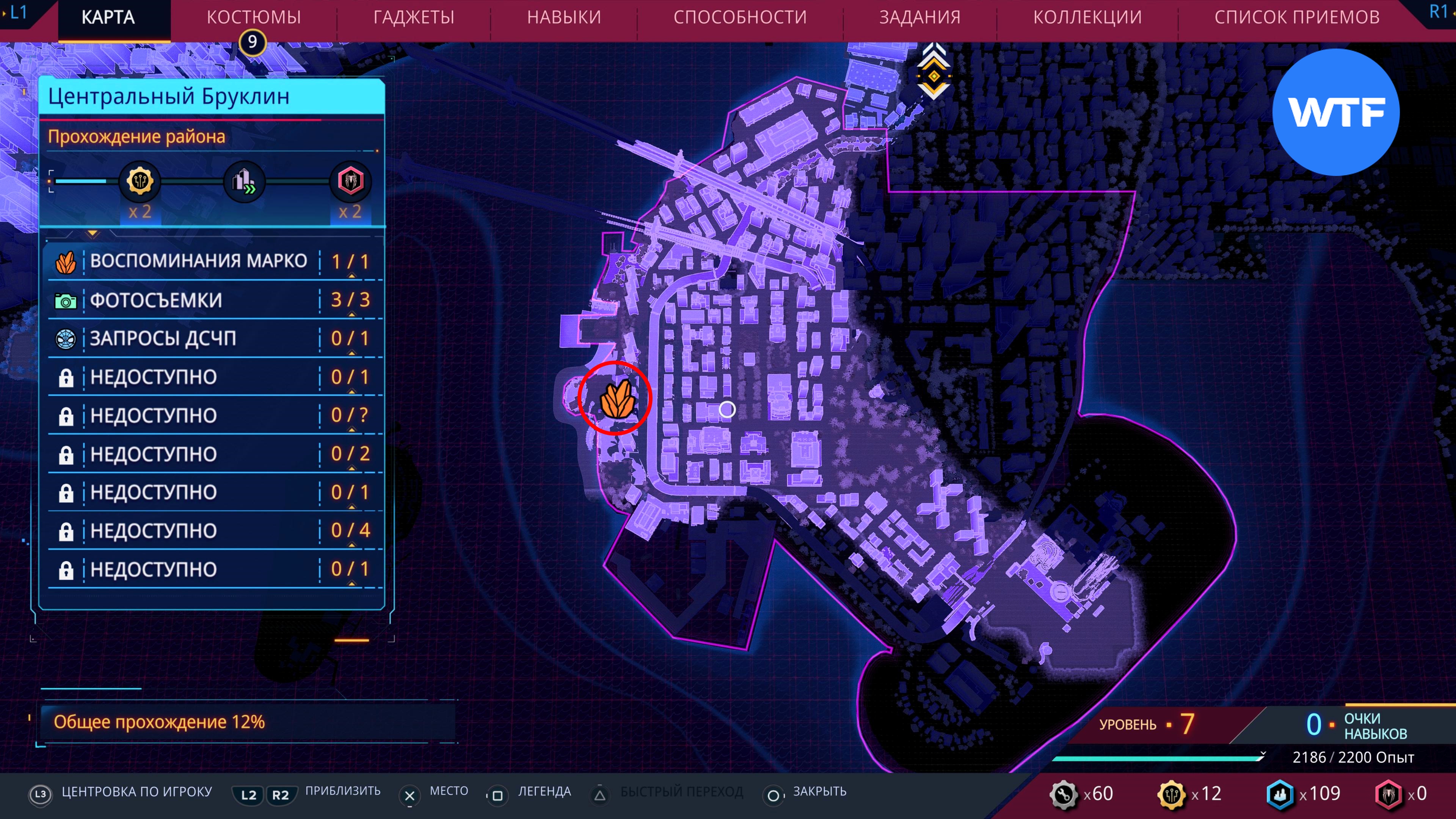This screenshot has height=819, width=1456.
Task: Select the fast travel buildings reward icon
Action: (x=244, y=182)
